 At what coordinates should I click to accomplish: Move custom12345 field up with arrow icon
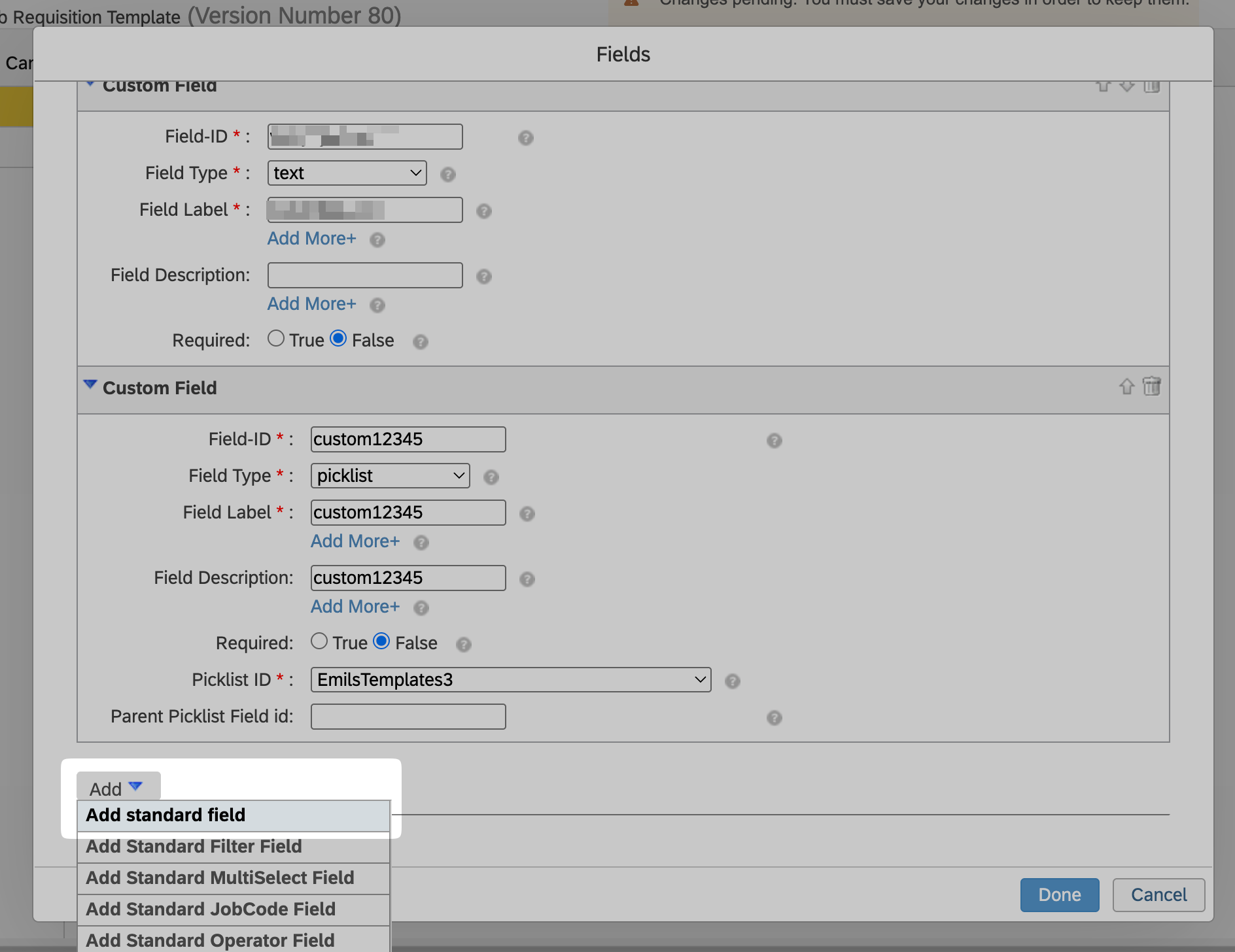coord(1126,386)
